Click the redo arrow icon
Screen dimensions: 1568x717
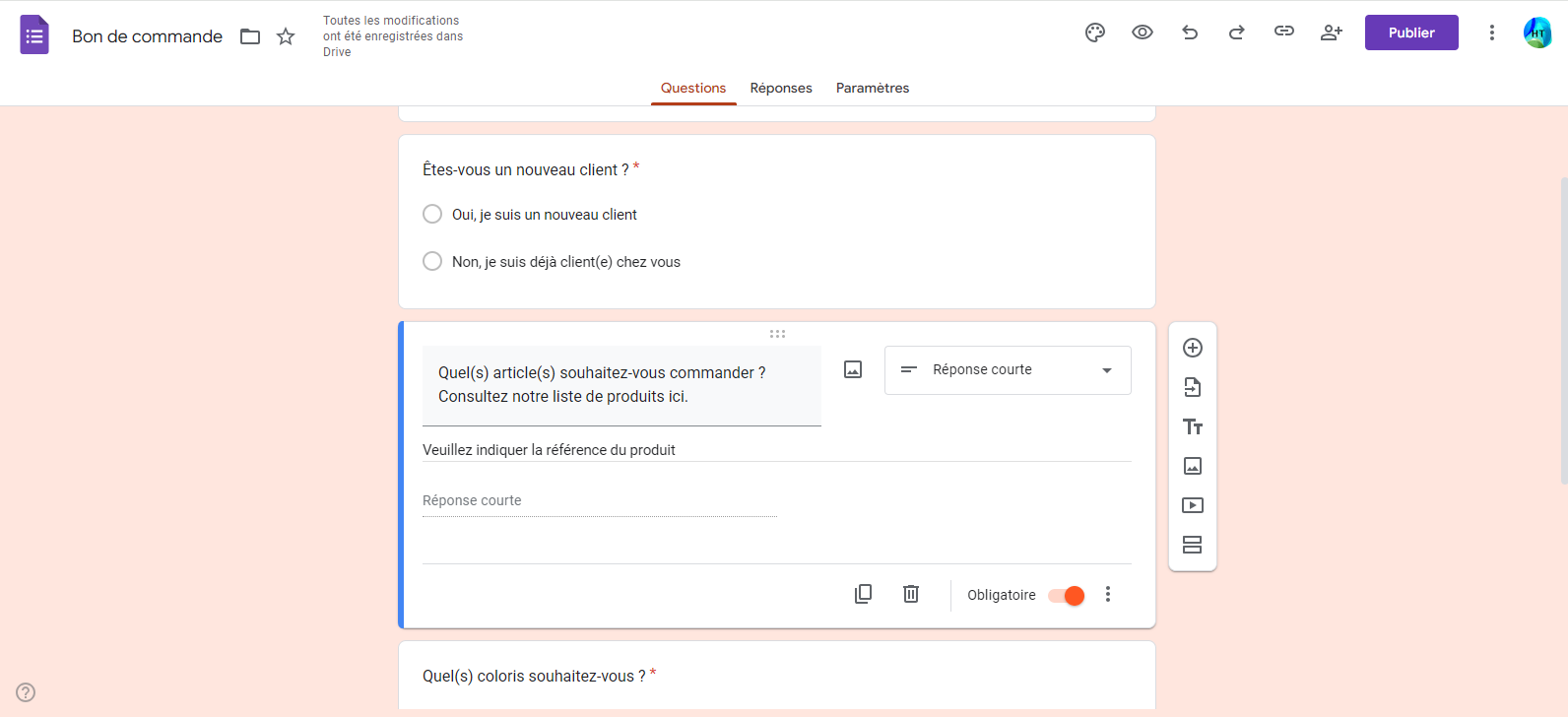coord(1237,33)
